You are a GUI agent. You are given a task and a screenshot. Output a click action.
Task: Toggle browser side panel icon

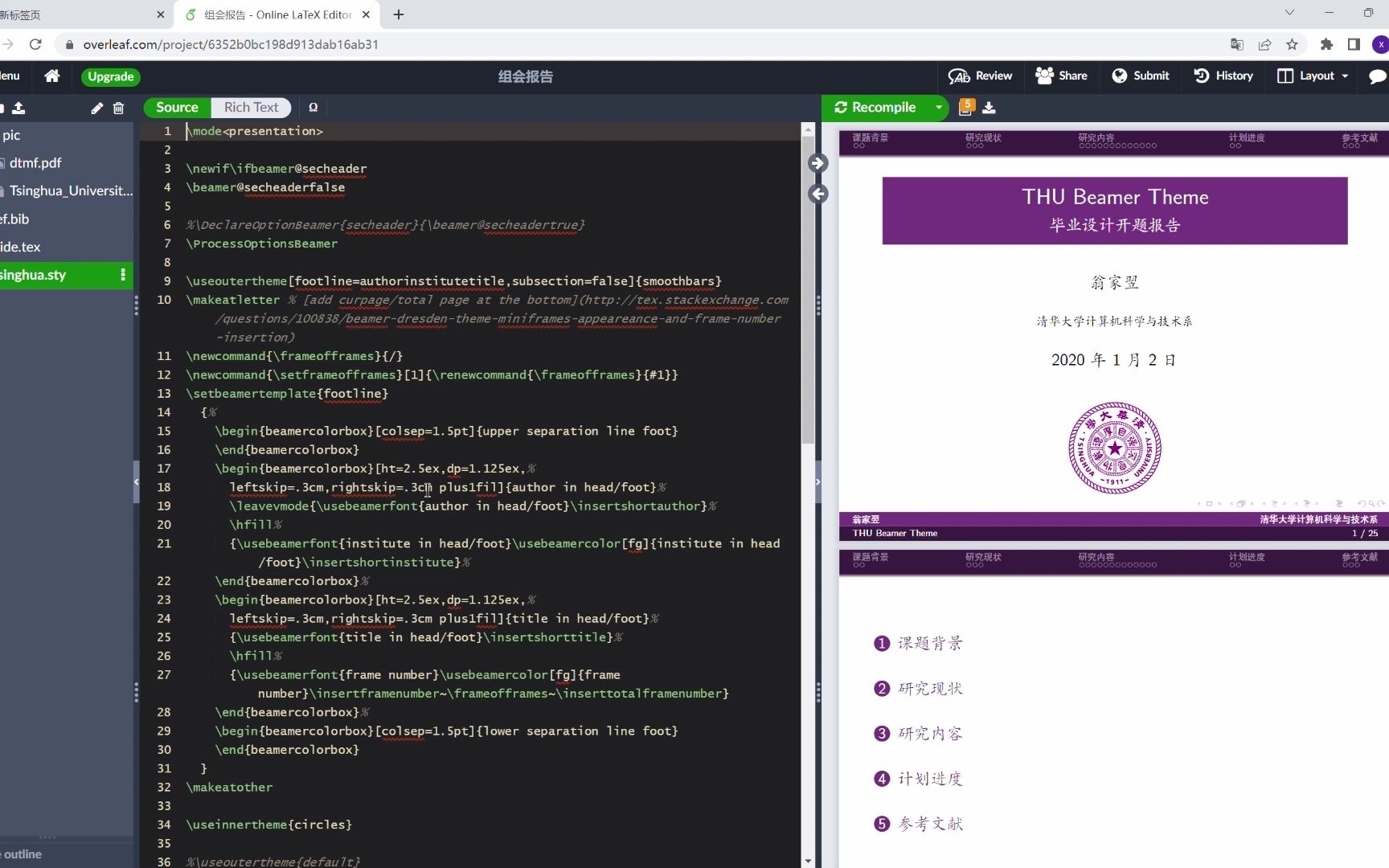[x=1354, y=44]
